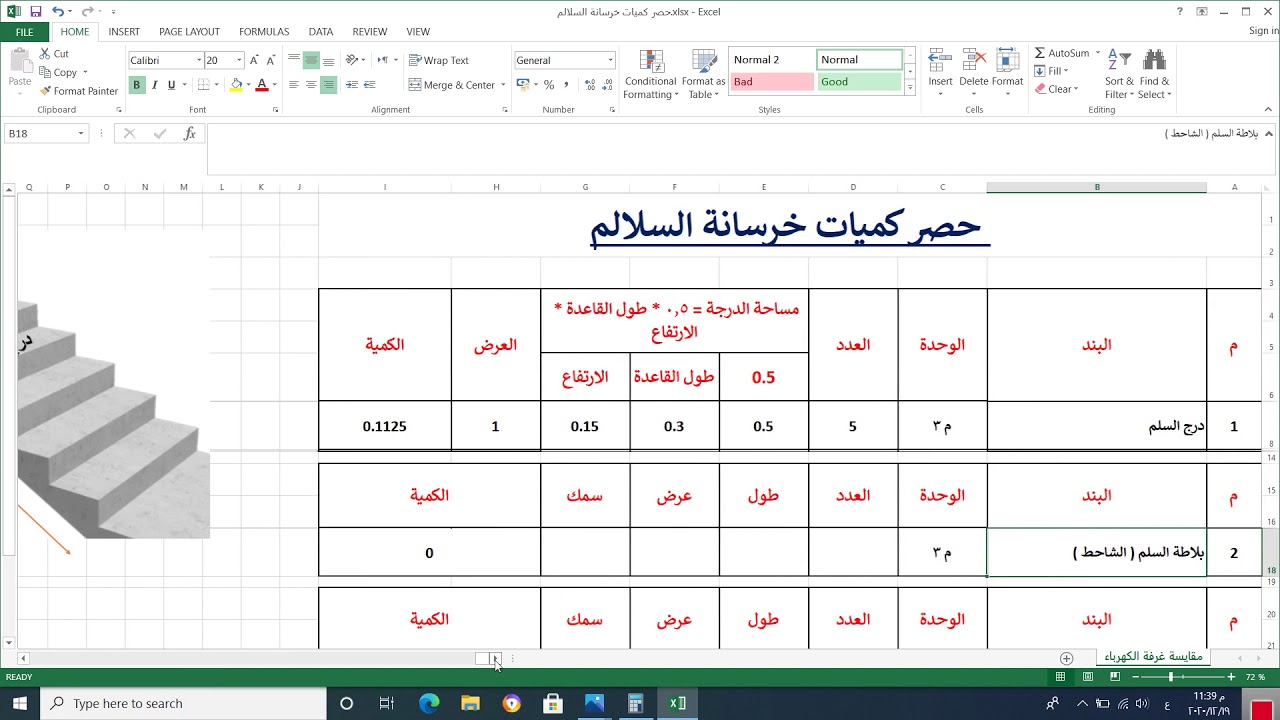The width and height of the screenshot is (1280, 720).
Task: Open the Name Box dropdown showing B18
Action: 81,133
